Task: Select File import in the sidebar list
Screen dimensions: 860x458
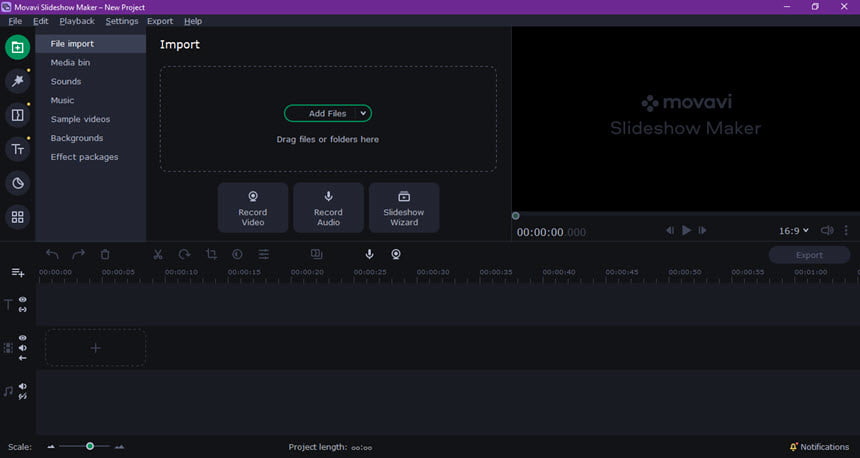Action: 90,44
